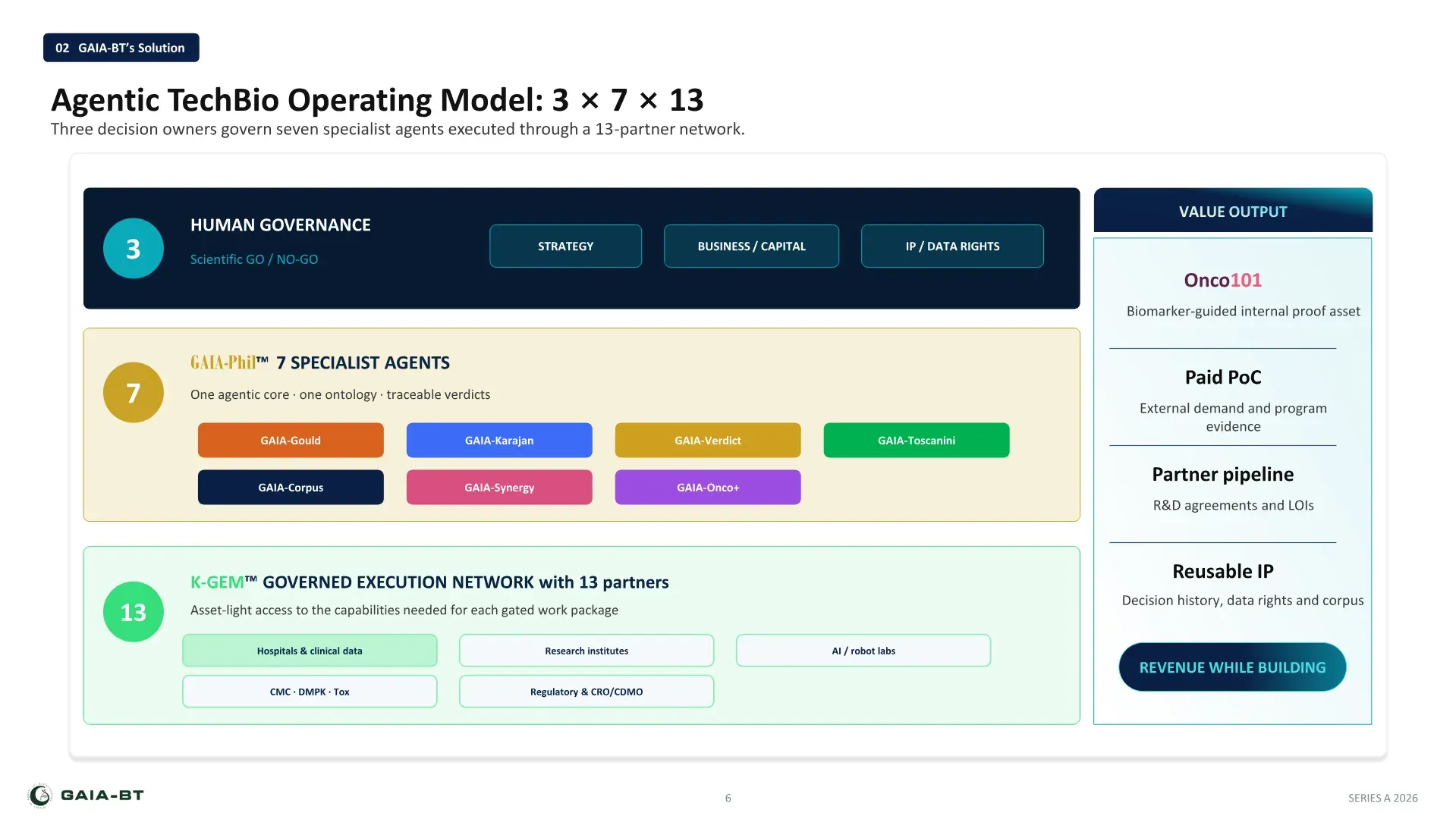Click the page number 6
Screen dimensions: 1456x819
pos(728,798)
